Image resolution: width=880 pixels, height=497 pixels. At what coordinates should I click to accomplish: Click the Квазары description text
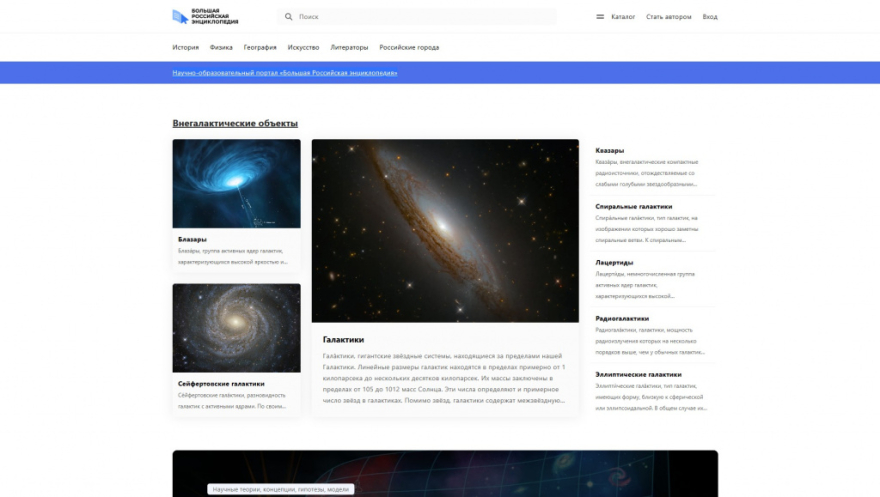[x=647, y=173]
